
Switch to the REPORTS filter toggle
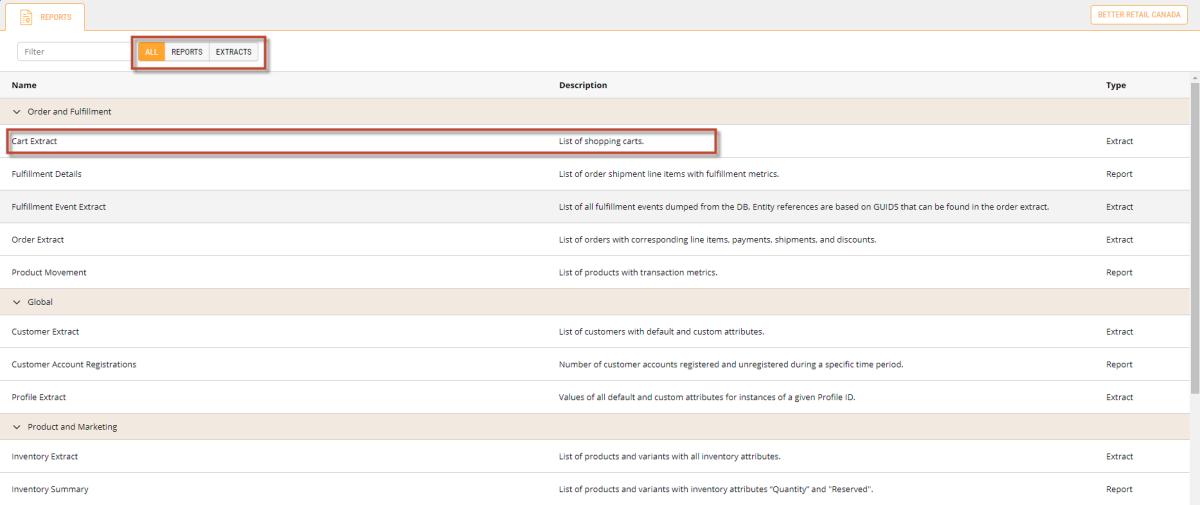tap(187, 52)
